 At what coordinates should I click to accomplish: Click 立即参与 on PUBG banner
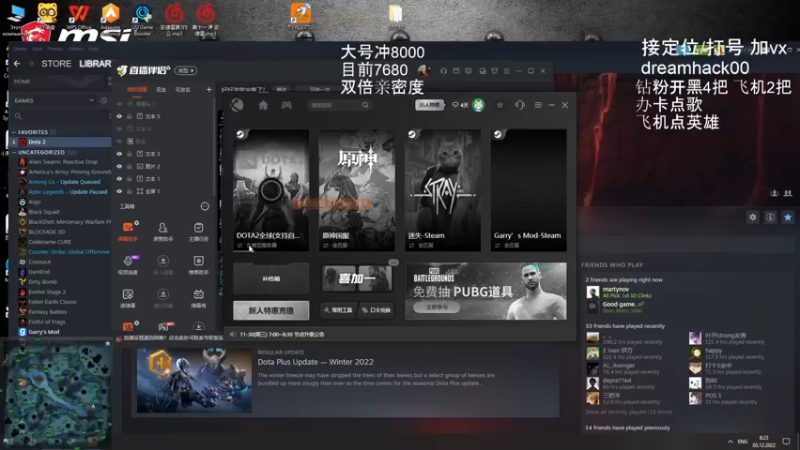(437, 307)
